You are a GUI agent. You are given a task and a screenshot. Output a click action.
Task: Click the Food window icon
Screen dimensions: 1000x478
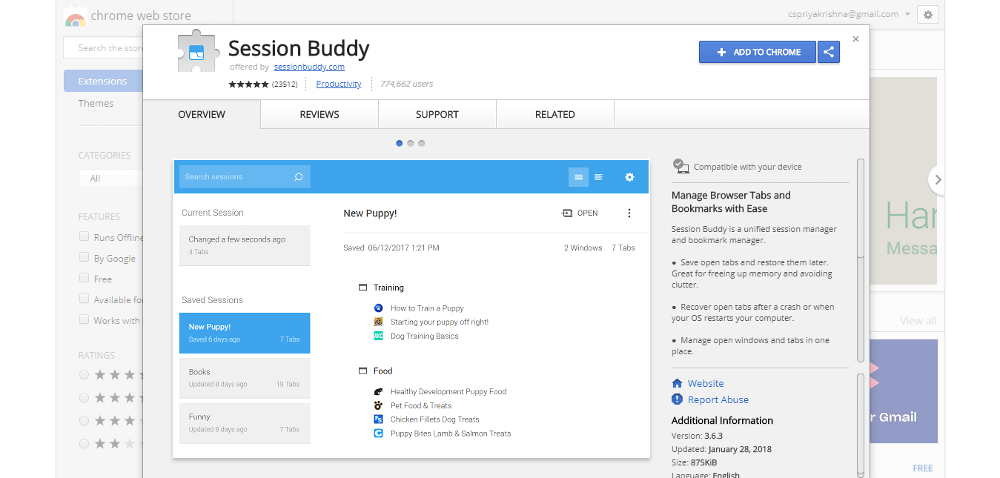[363, 371]
